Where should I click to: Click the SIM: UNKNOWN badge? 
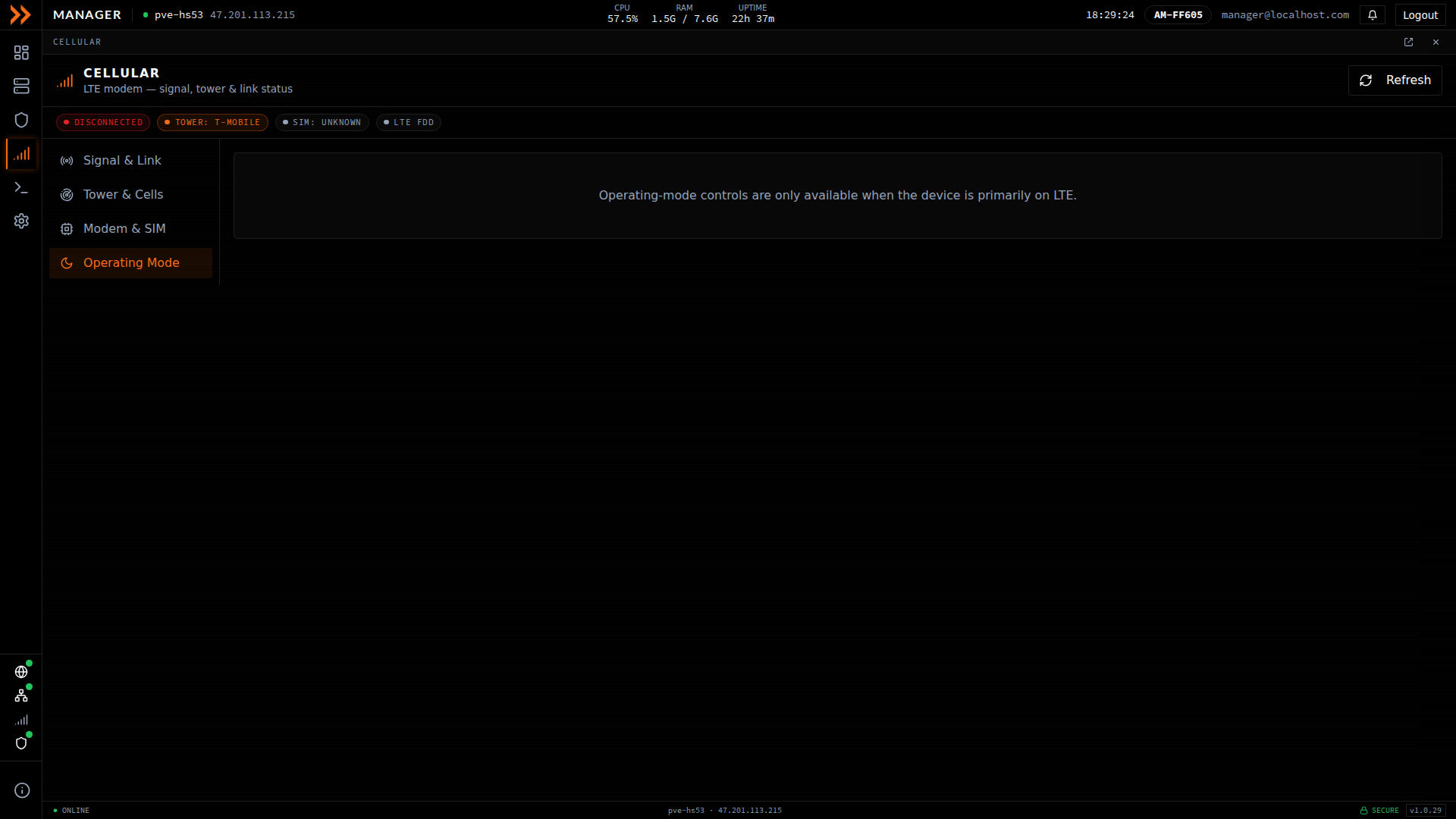pos(322,123)
